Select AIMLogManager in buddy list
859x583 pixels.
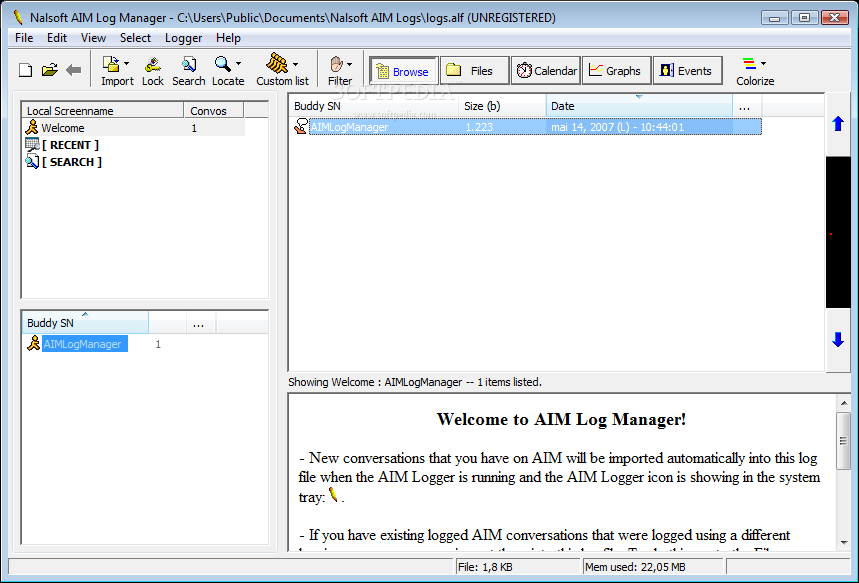(84, 344)
